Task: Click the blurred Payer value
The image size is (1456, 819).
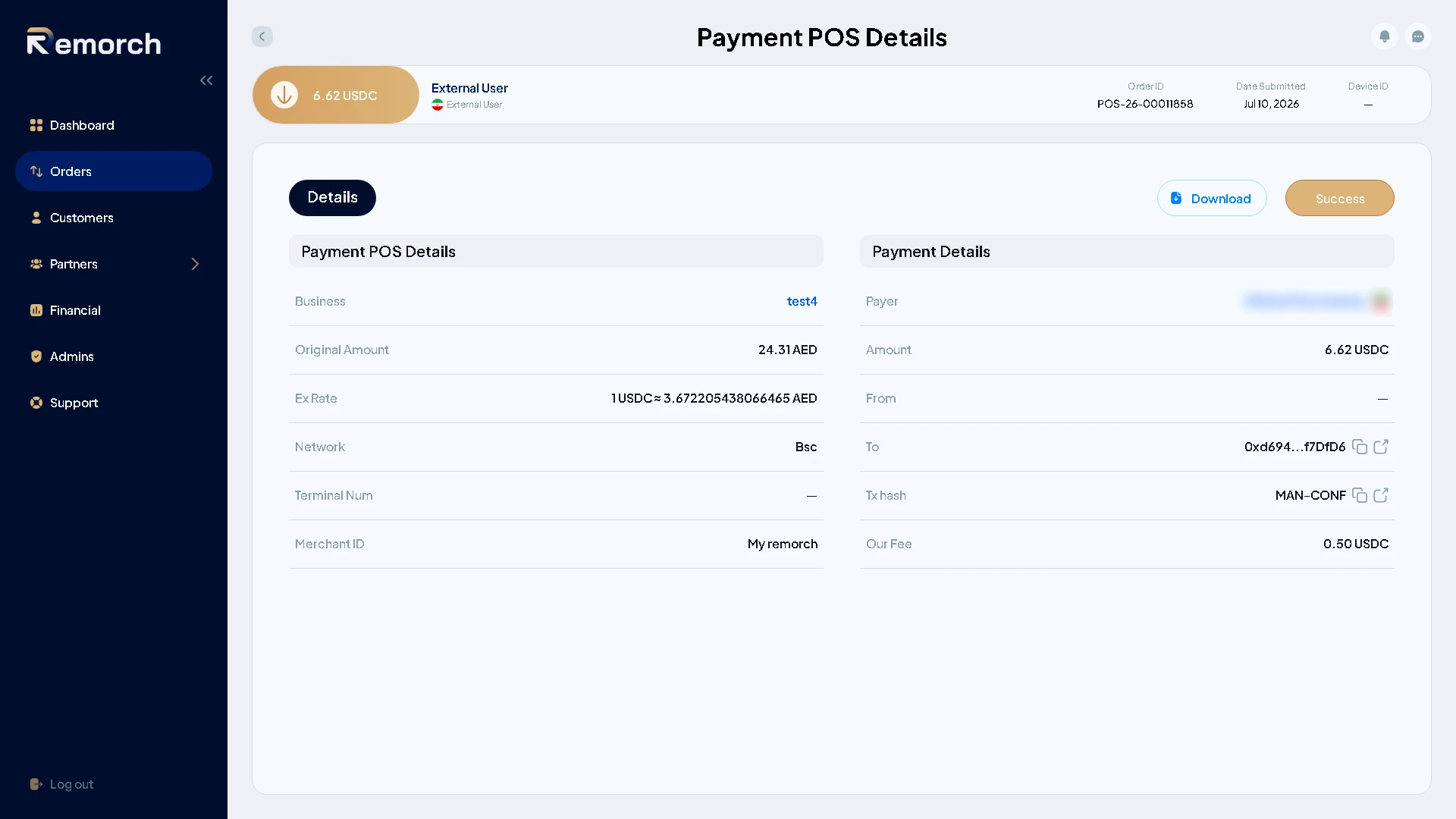Action: [x=1316, y=301]
